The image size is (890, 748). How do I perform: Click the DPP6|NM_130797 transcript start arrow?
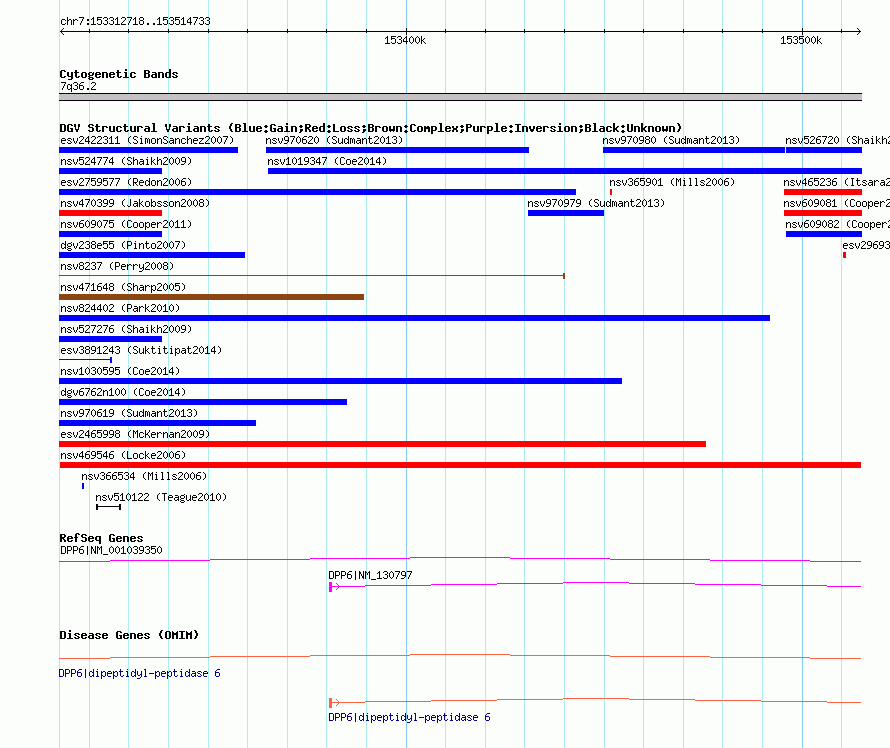pos(334,587)
